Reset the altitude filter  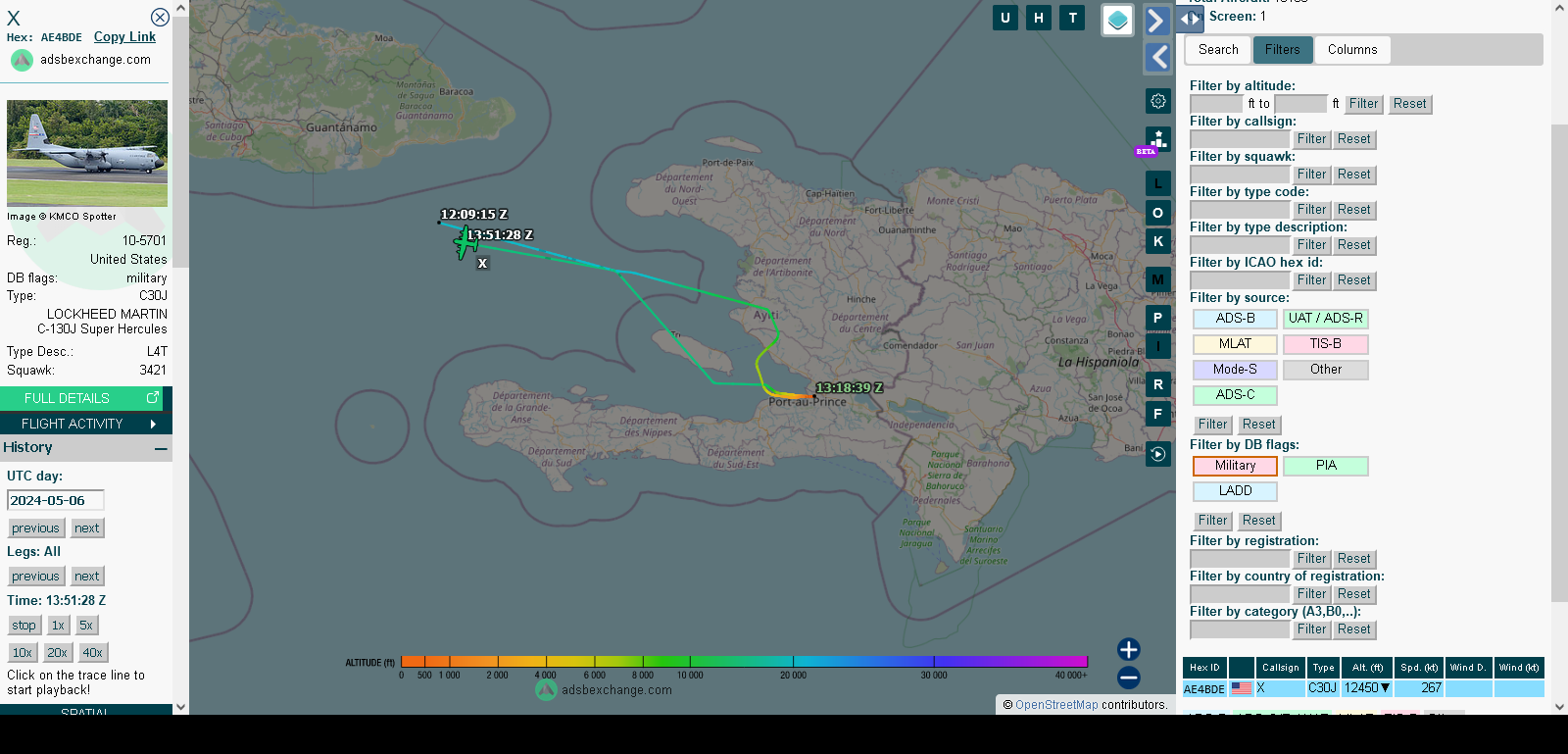(x=1410, y=104)
